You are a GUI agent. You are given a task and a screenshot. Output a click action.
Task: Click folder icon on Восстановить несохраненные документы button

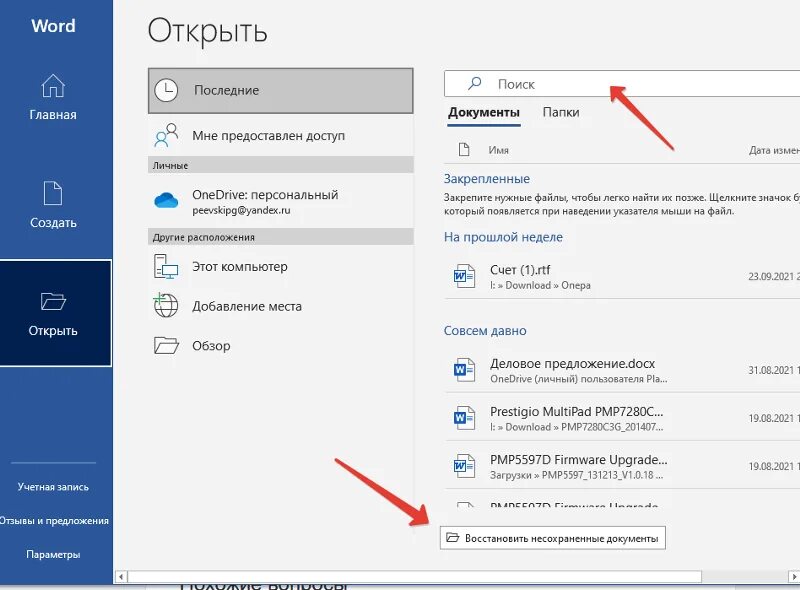452,537
